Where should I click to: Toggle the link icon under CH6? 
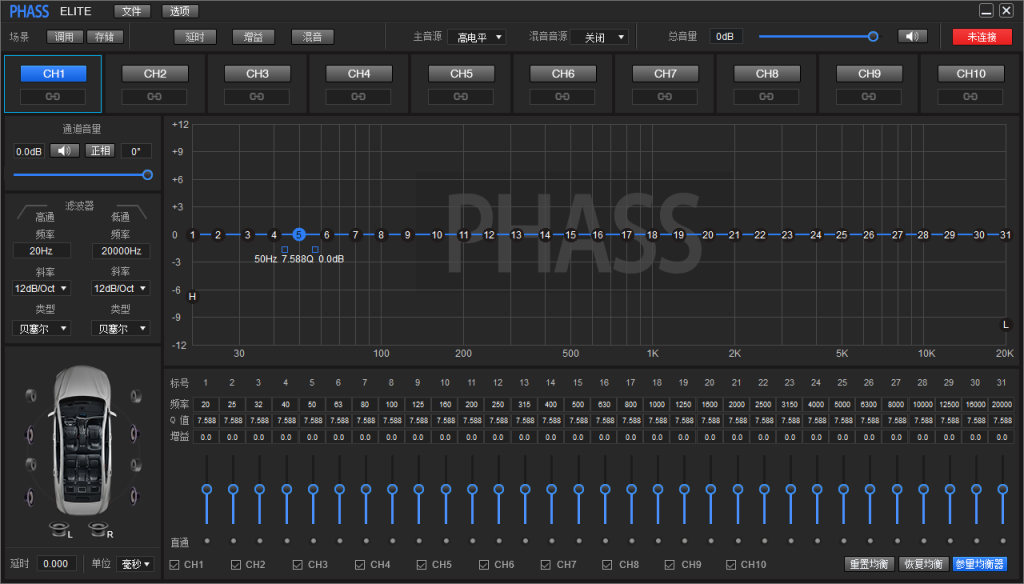[562, 97]
